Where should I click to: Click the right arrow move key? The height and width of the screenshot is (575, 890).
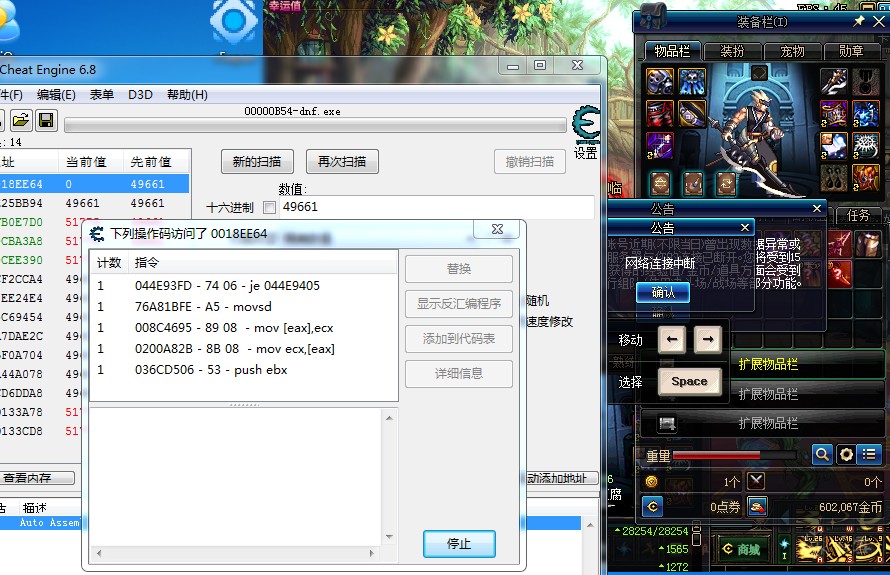click(708, 339)
